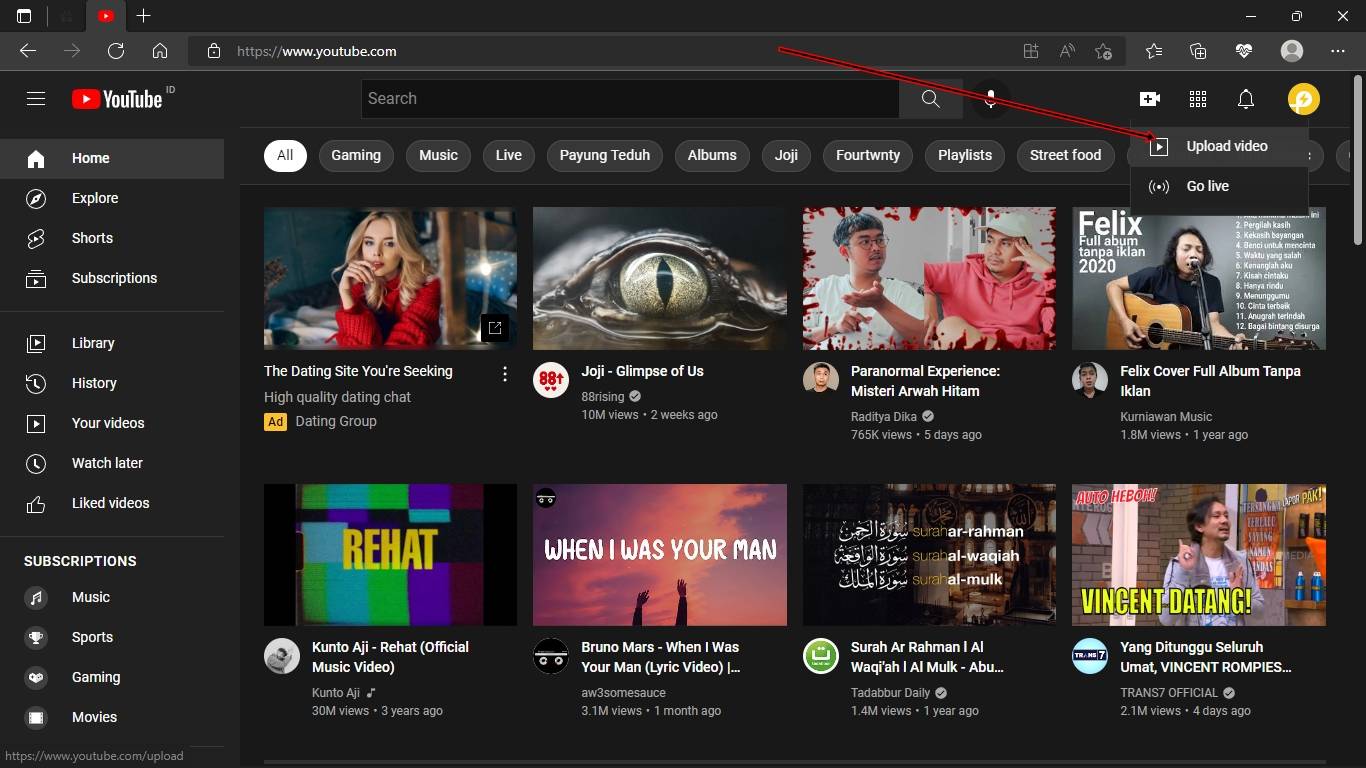Open Watch later in the sidebar
Image resolution: width=1366 pixels, height=768 pixels.
pos(112,463)
